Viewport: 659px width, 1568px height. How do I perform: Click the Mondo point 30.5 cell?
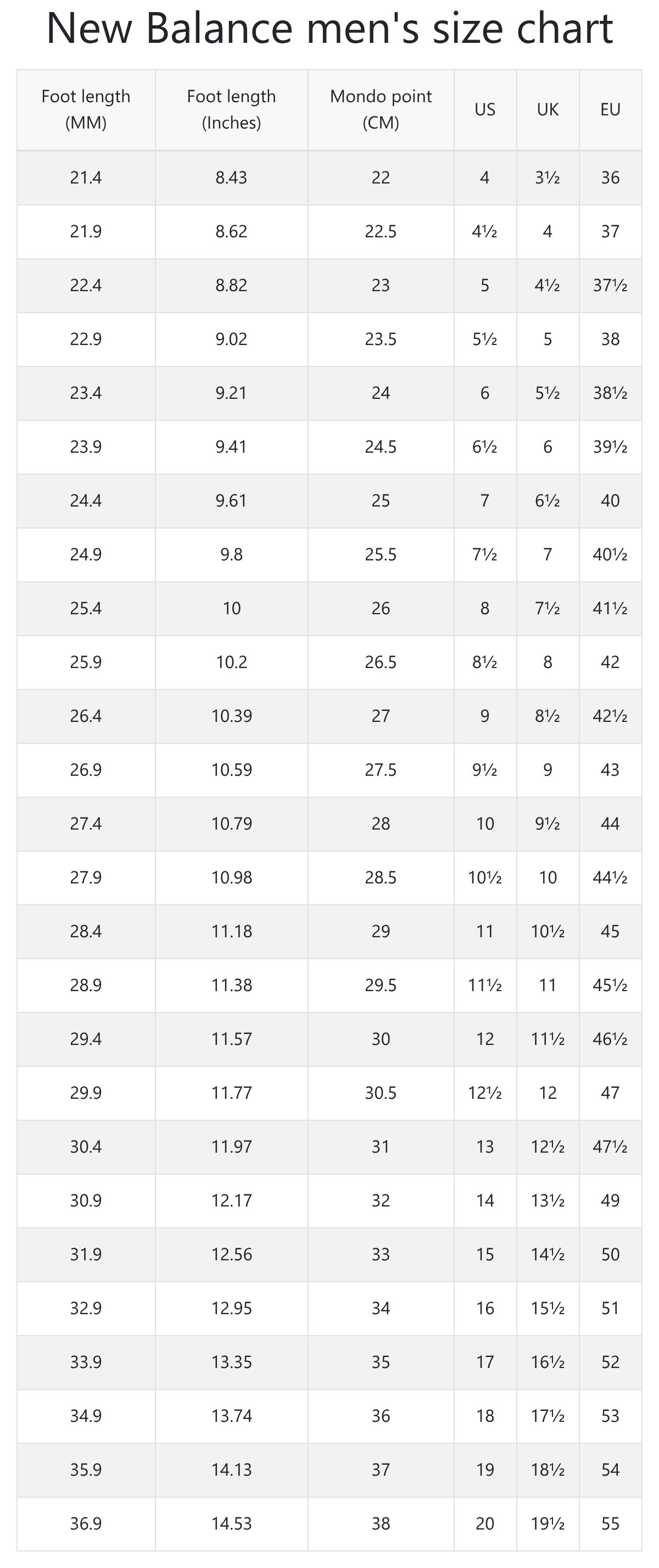(381, 1093)
